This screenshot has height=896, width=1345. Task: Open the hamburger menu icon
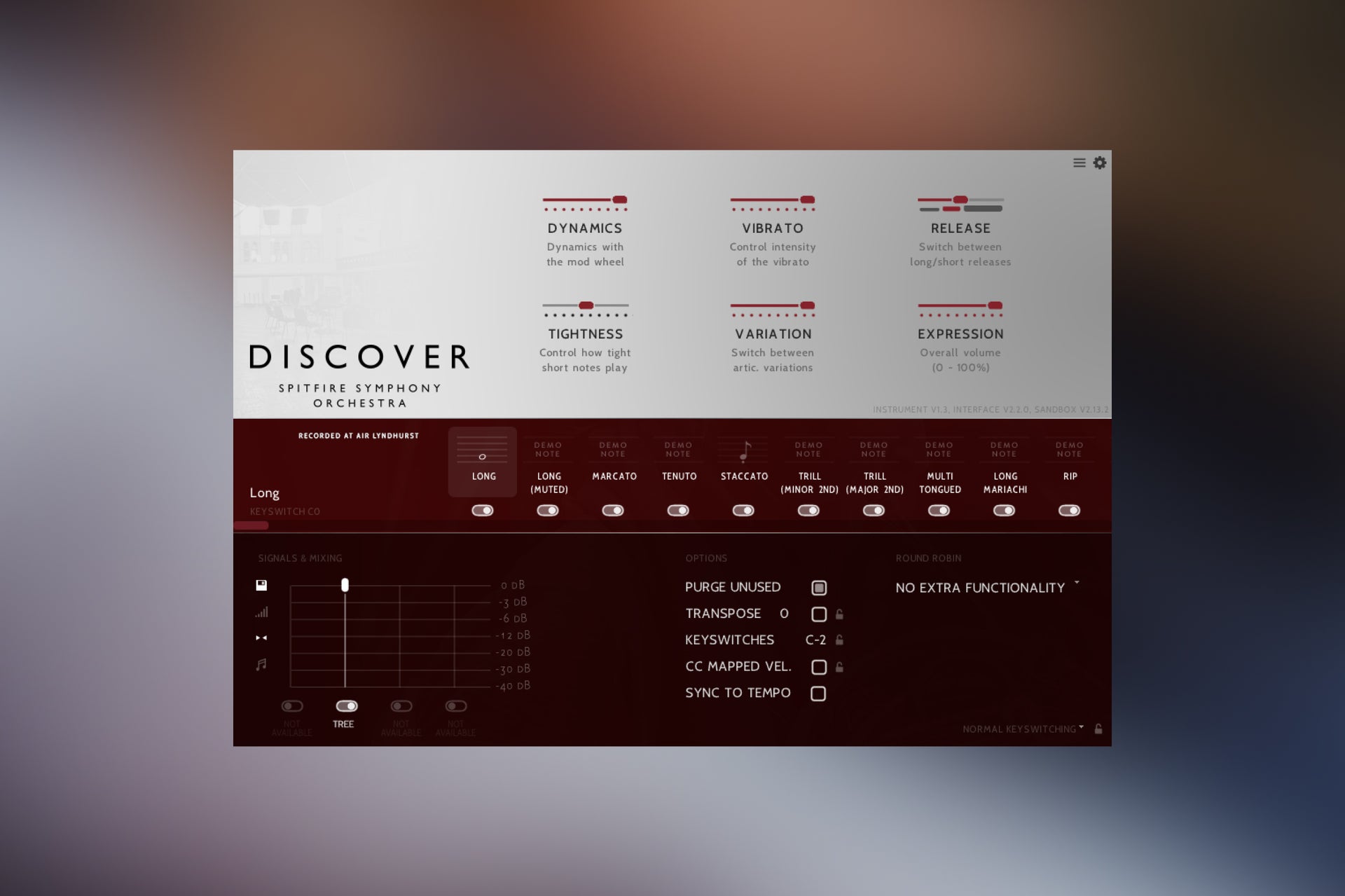tap(1079, 163)
